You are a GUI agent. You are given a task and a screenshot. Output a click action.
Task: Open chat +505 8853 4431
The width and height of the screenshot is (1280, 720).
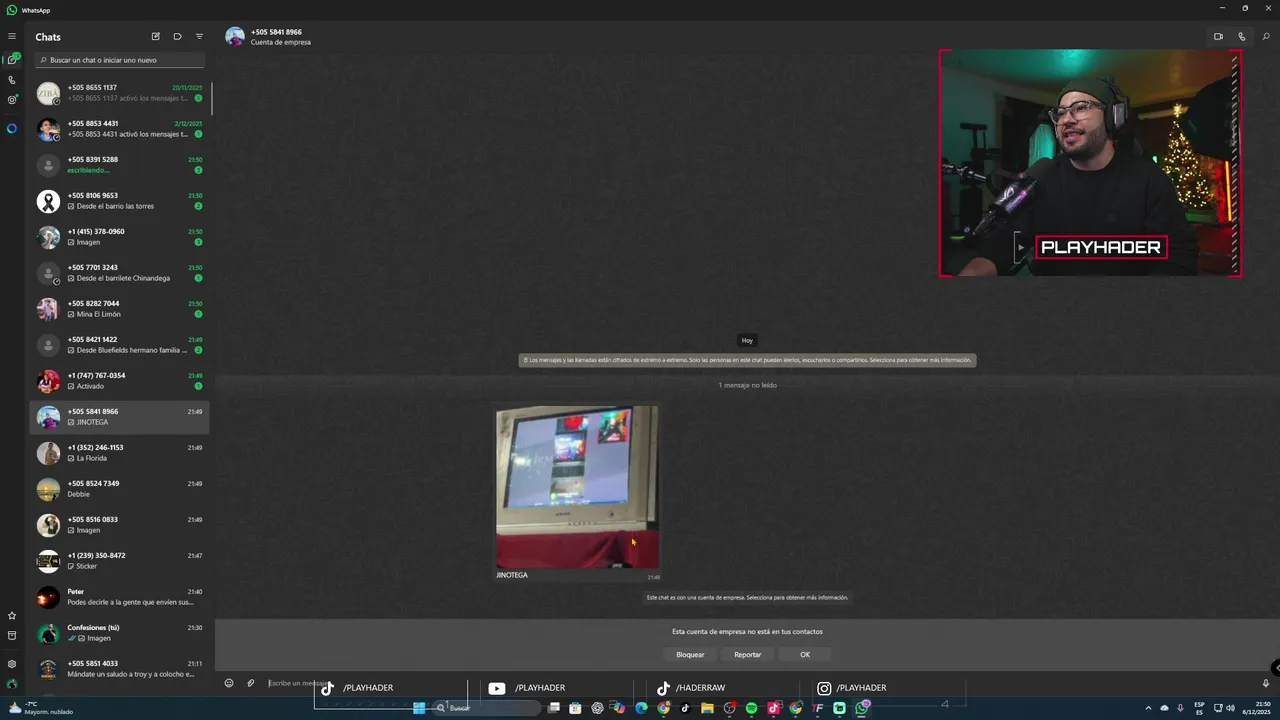(120, 129)
